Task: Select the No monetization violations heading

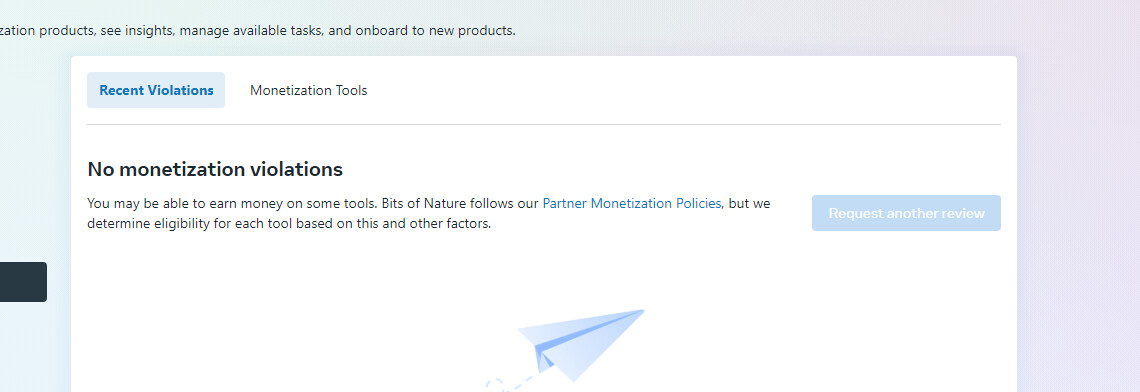Action: click(x=214, y=169)
